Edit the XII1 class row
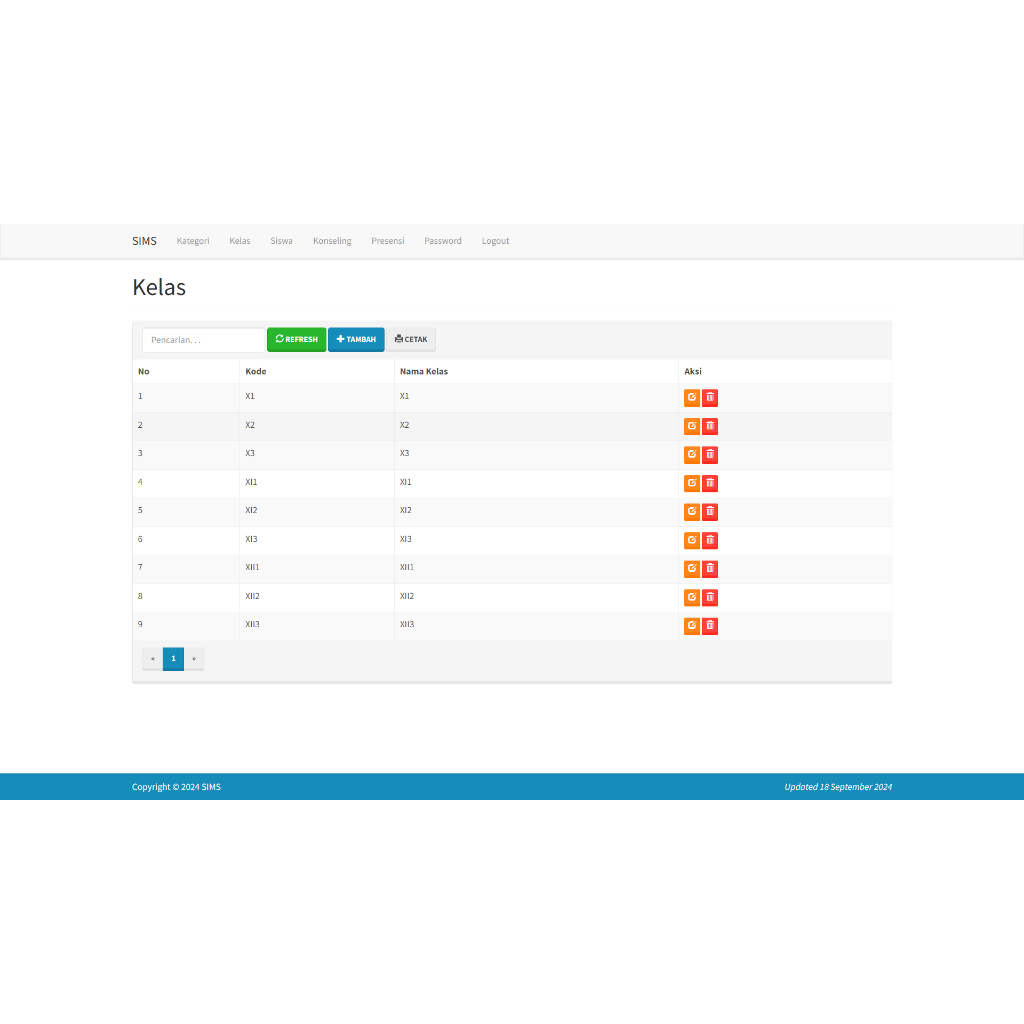 point(692,569)
